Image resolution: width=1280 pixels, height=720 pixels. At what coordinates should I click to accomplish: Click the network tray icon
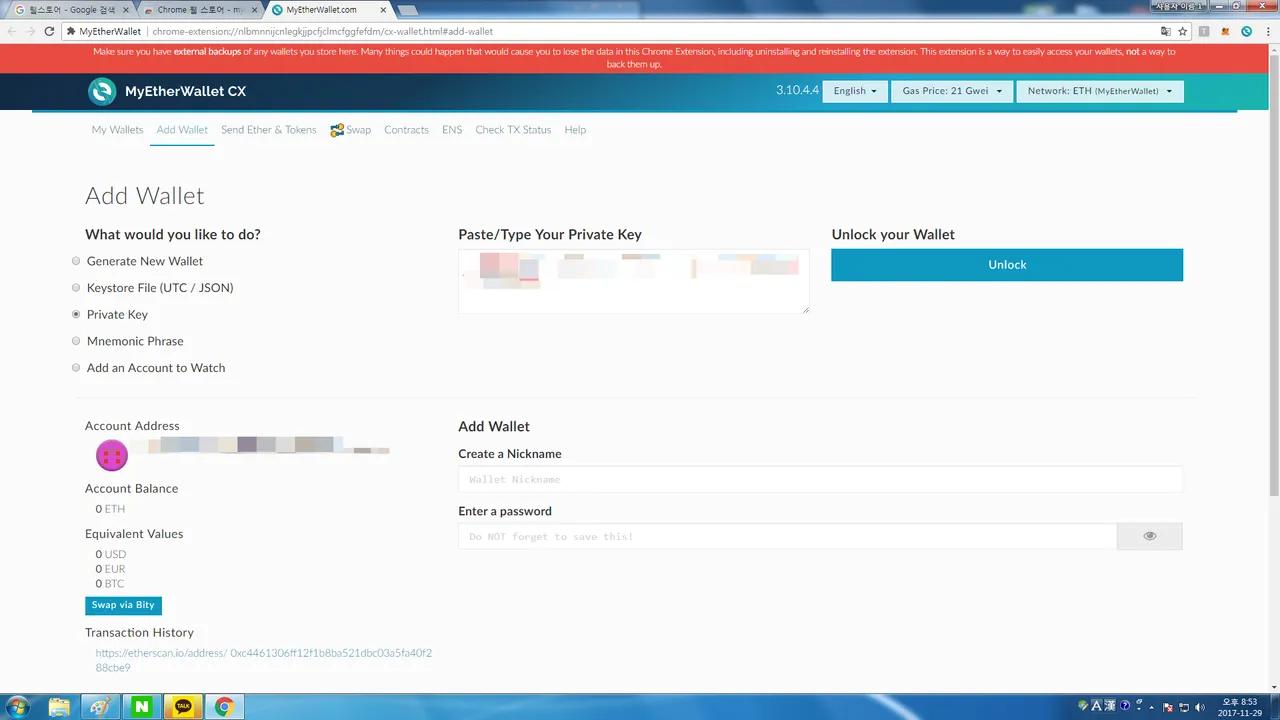coord(1184,707)
